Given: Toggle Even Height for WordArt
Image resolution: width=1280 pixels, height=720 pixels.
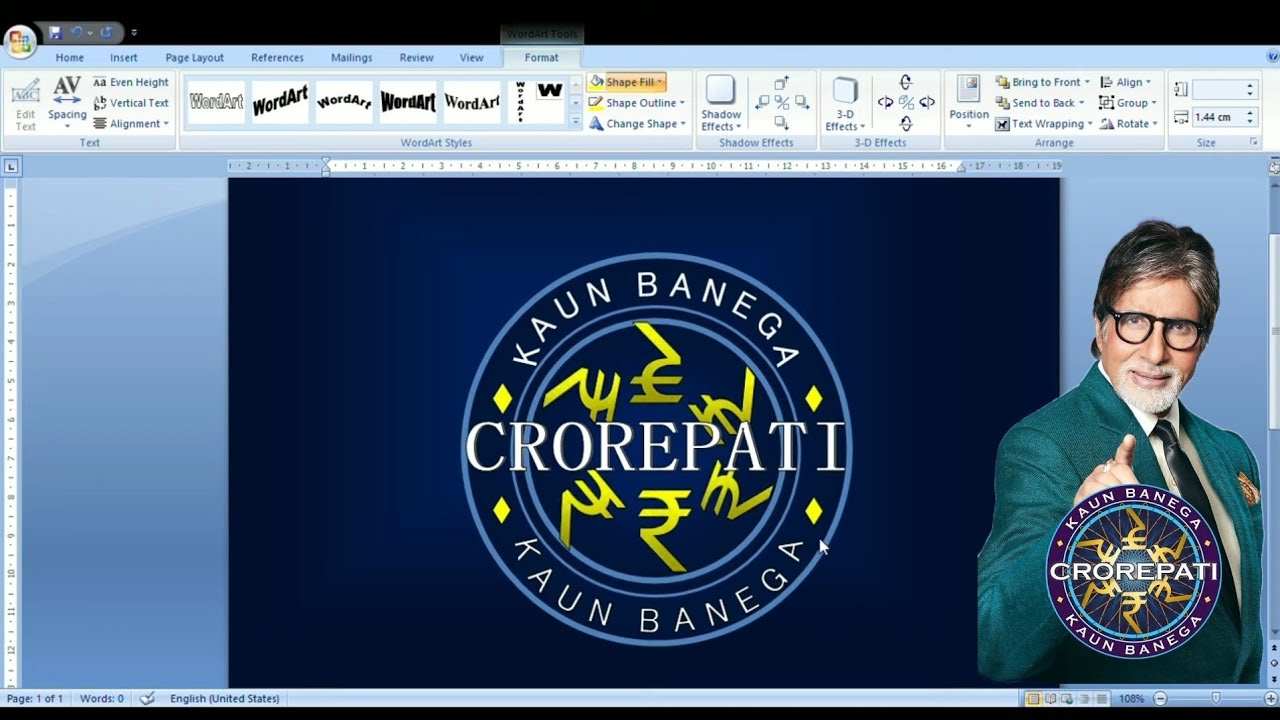Looking at the screenshot, I should (131, 82).
